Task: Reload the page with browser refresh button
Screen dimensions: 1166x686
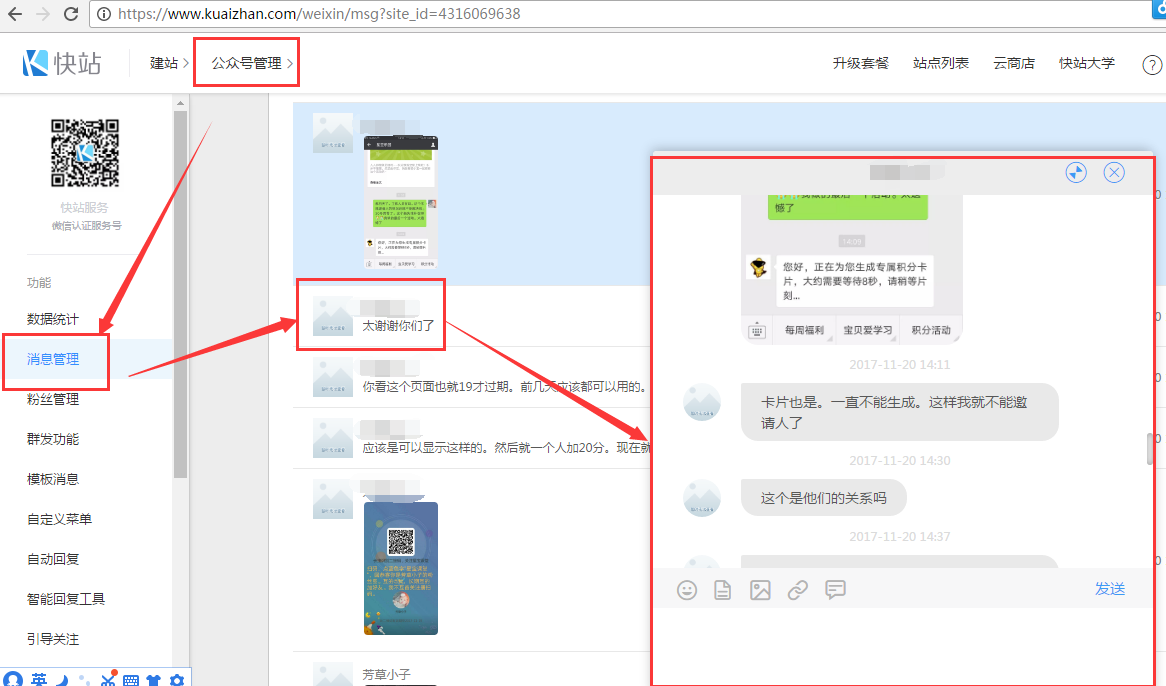Action: tap(71, 14)
